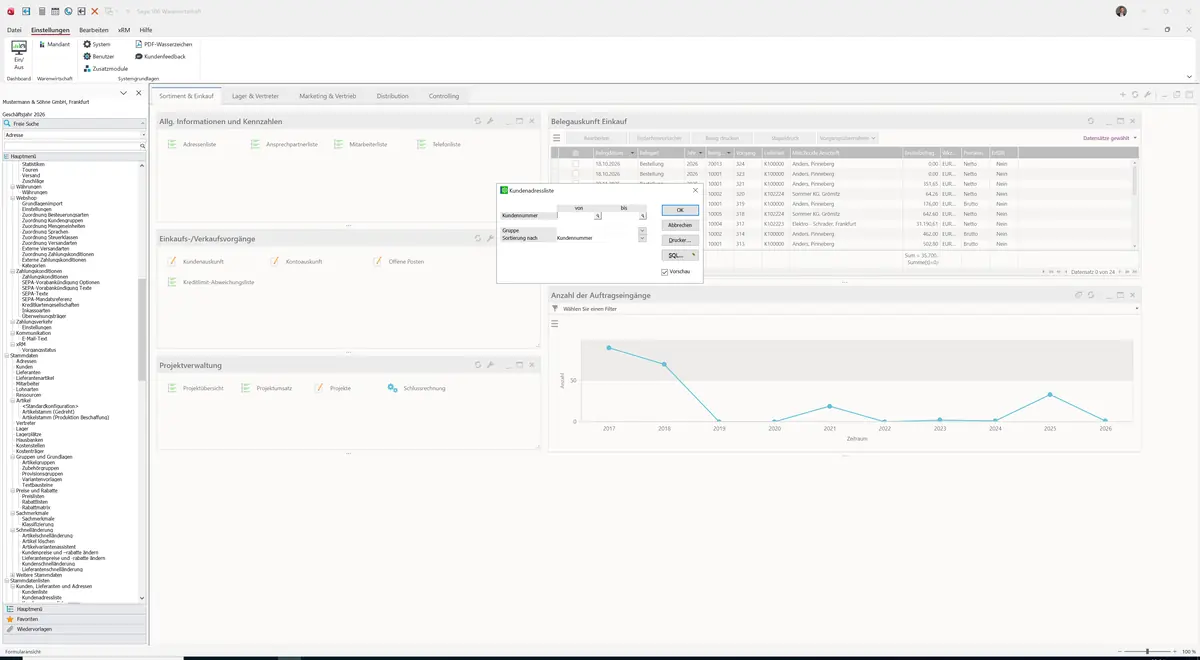The height and width of the screenshot is (660, 1200).
Task: Check the row checkbox for Beleg 324
Action: point(575,162)
